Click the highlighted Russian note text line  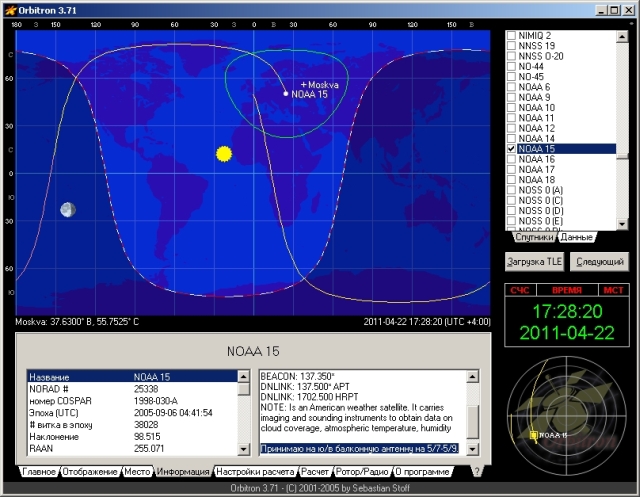tap(359, 448)
